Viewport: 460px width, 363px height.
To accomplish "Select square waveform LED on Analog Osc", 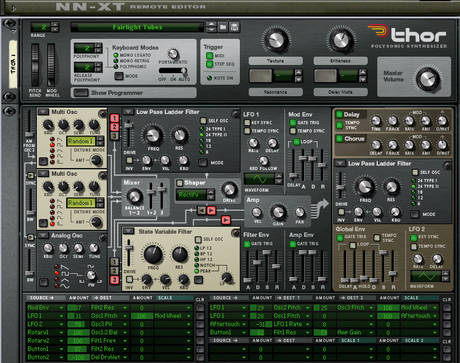I will point(57,273).
